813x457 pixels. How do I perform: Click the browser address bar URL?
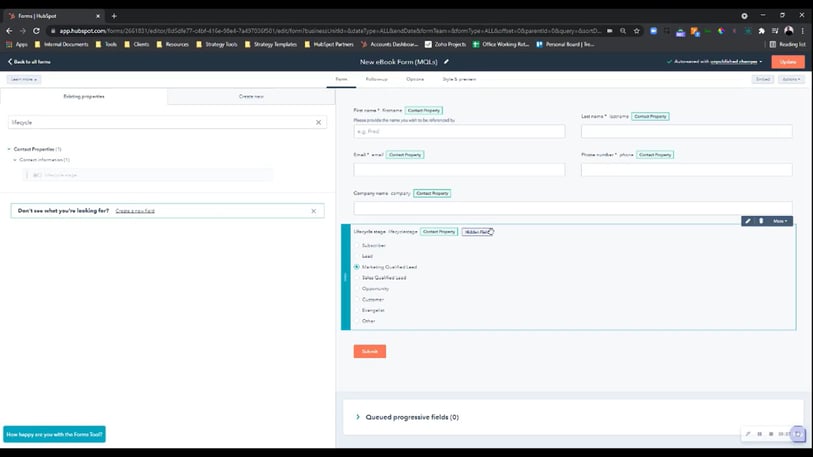330,31
